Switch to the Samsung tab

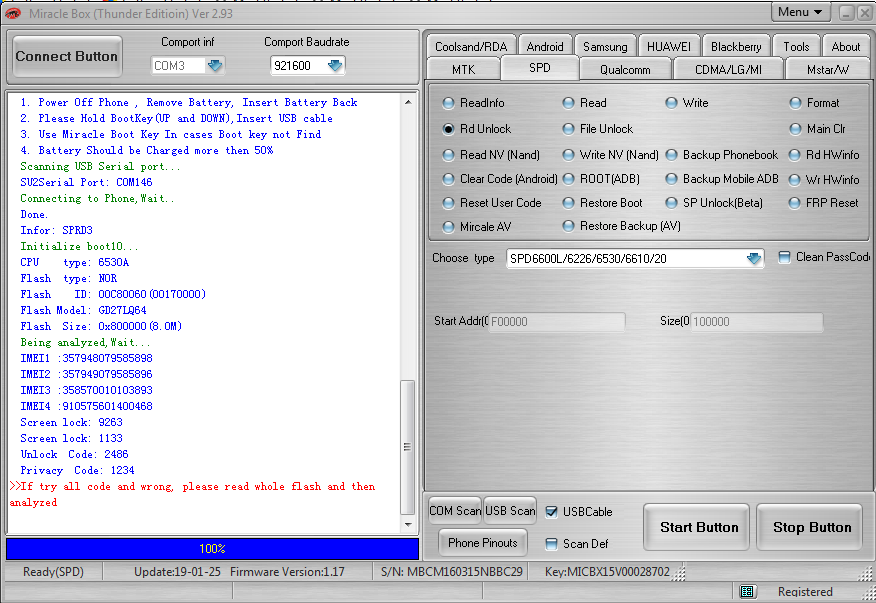click(605, 46)
